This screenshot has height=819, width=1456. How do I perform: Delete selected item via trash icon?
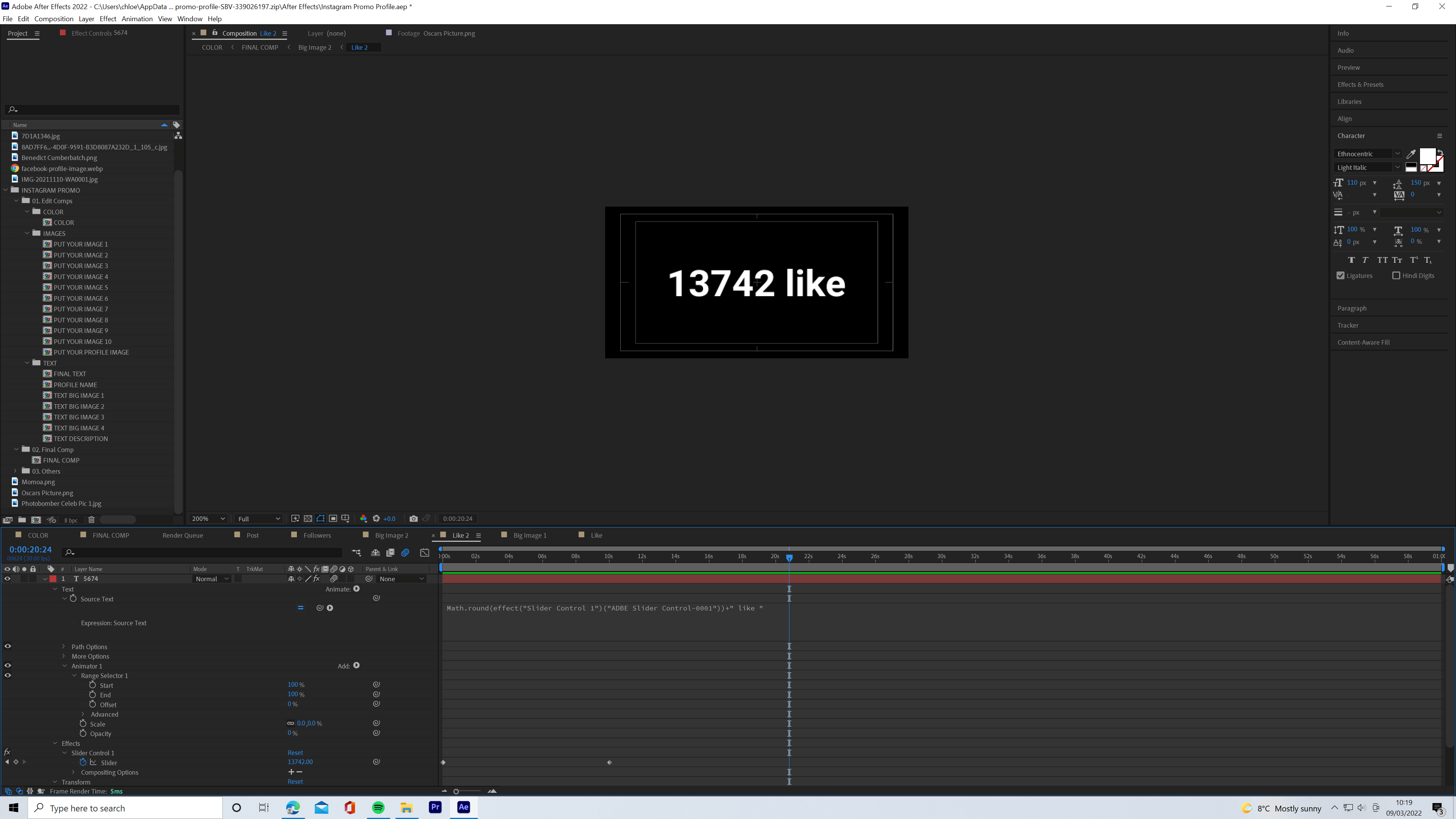click(91, 519)
